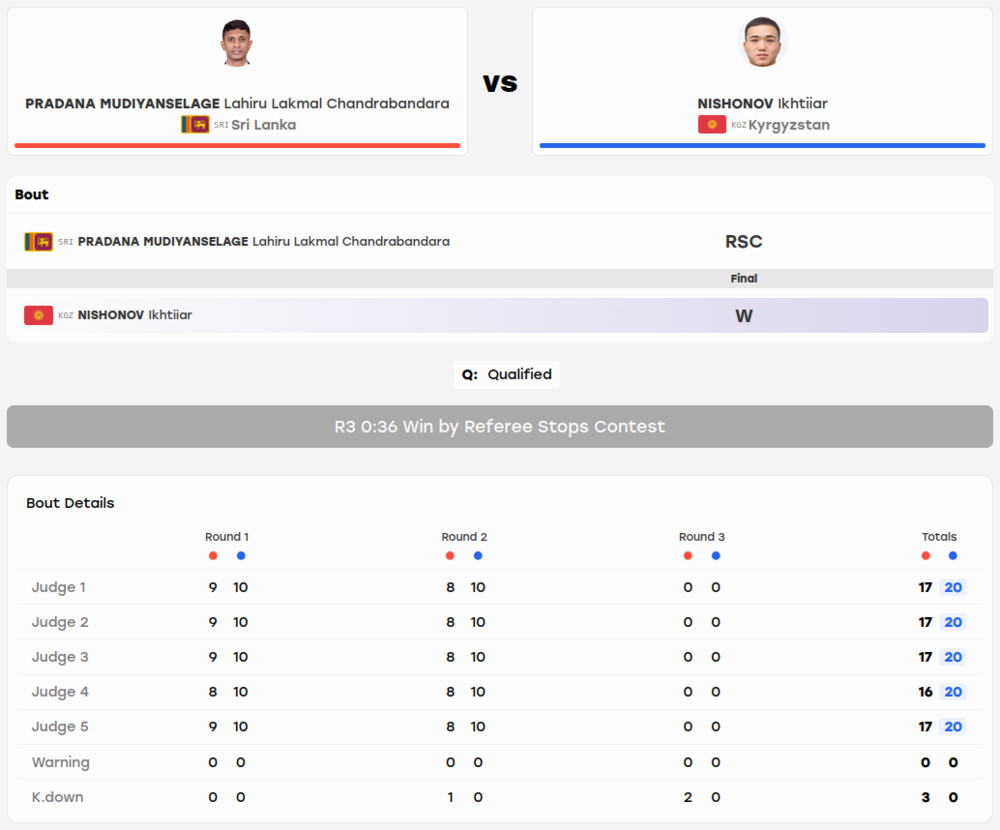
Task: Click the Round 3 column header
Action: (x=702, y=537)
